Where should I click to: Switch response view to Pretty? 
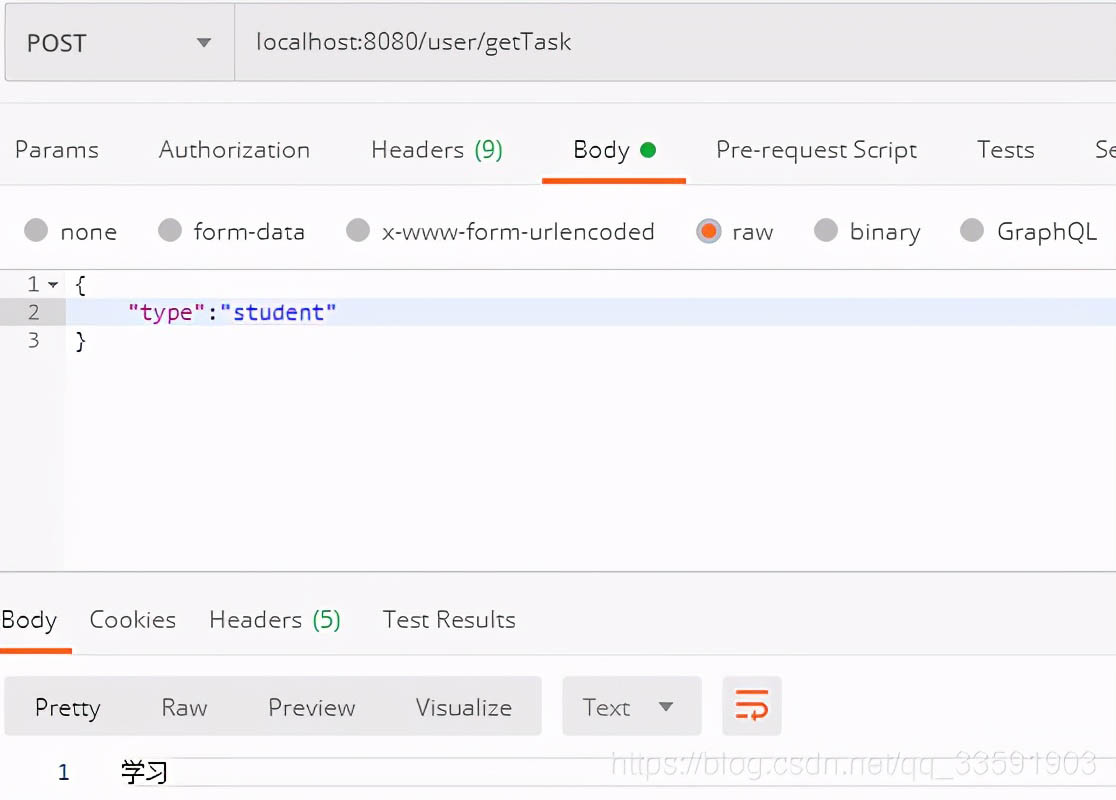(x=68, y=707)
